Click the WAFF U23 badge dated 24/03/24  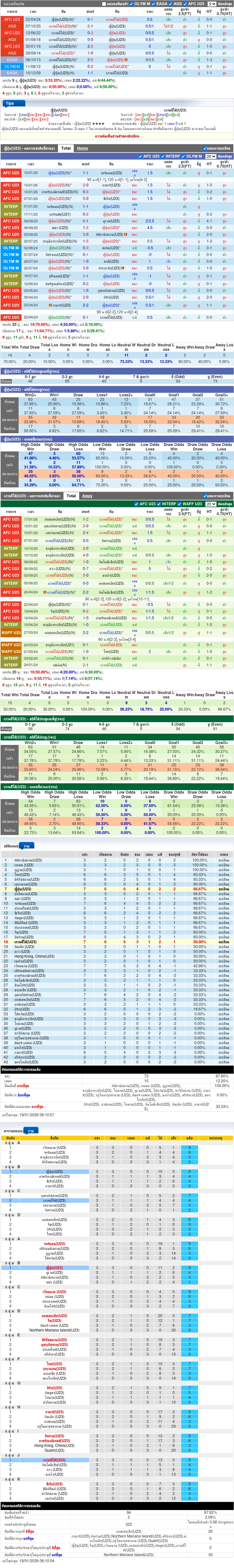pos(11,645)
